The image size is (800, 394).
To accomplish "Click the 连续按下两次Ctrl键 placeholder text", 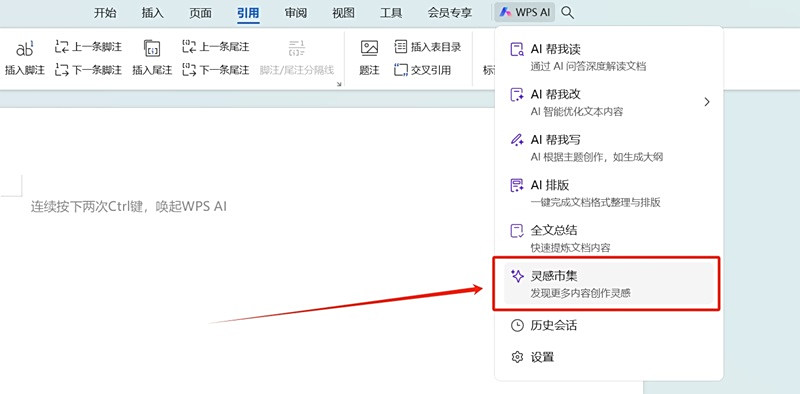I will tap(129, 207).
